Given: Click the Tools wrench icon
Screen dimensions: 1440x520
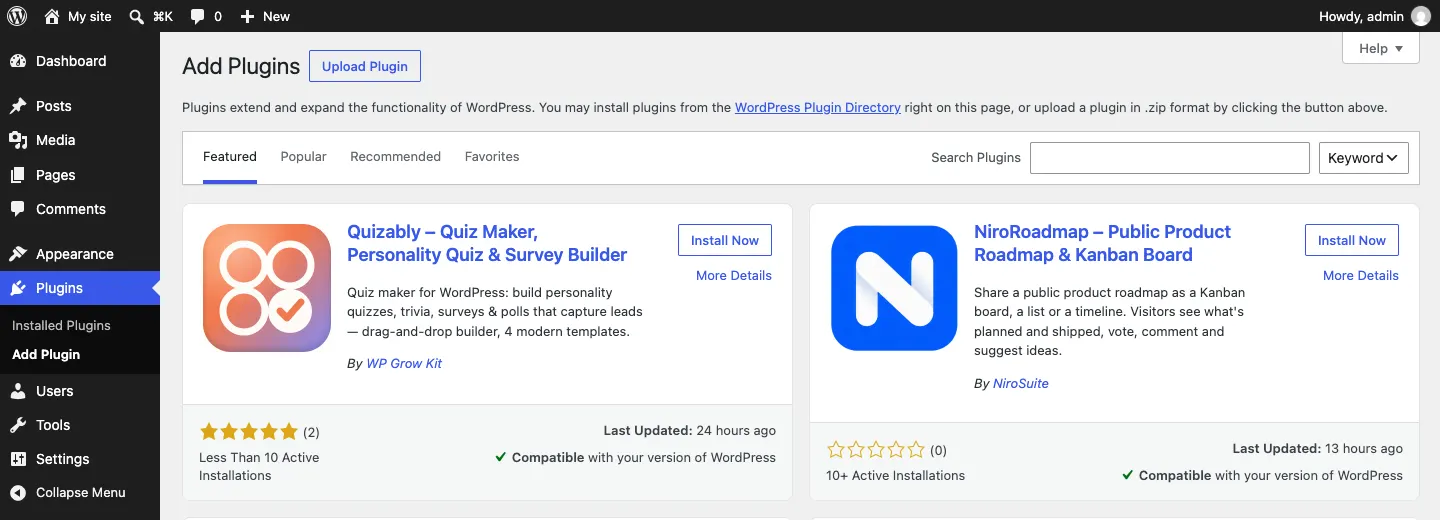Looking at the screenshot, I should tap(18, 425).
